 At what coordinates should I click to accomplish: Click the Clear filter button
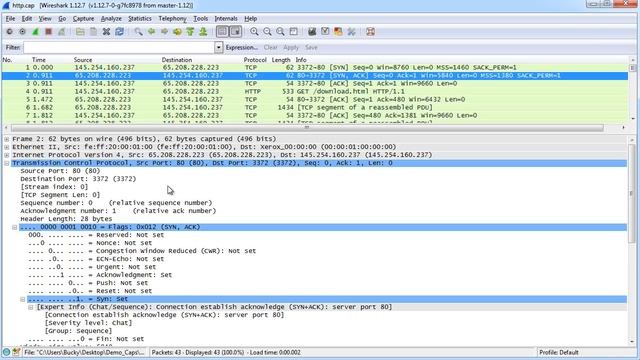click(x=270, y=48)
